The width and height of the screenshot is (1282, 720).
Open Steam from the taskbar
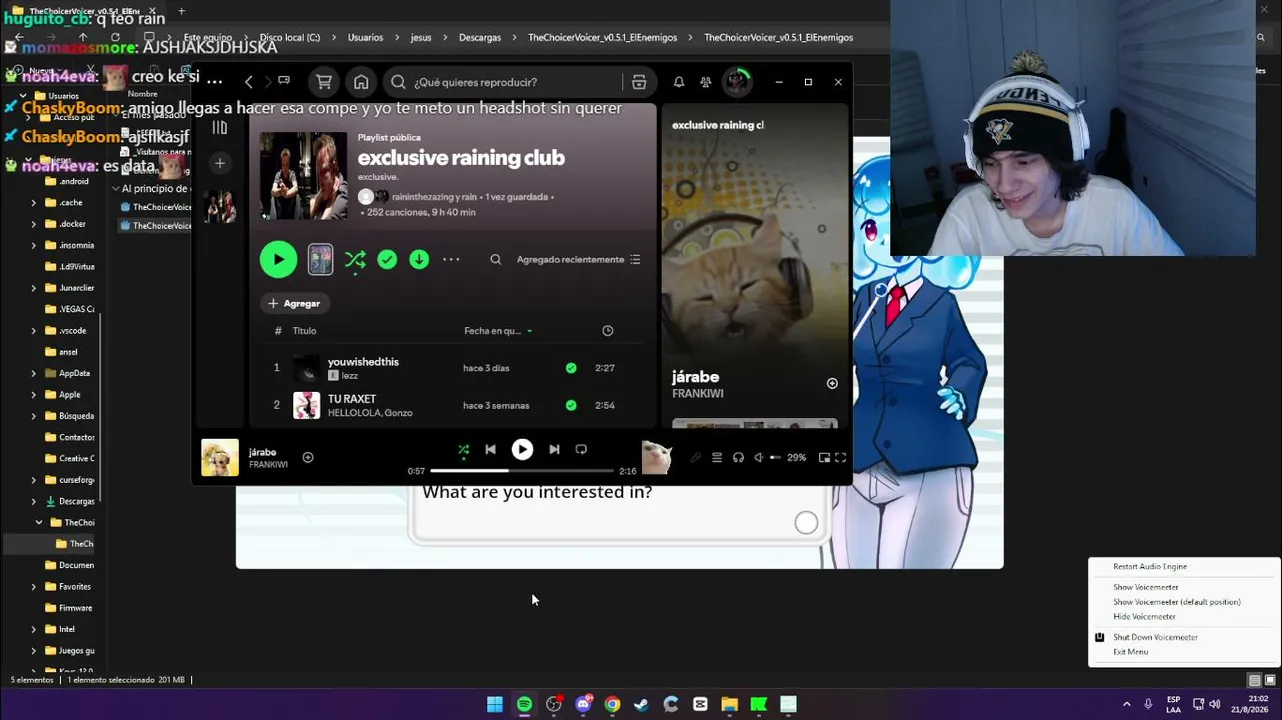pyautogui.click(x=641, y=705)
